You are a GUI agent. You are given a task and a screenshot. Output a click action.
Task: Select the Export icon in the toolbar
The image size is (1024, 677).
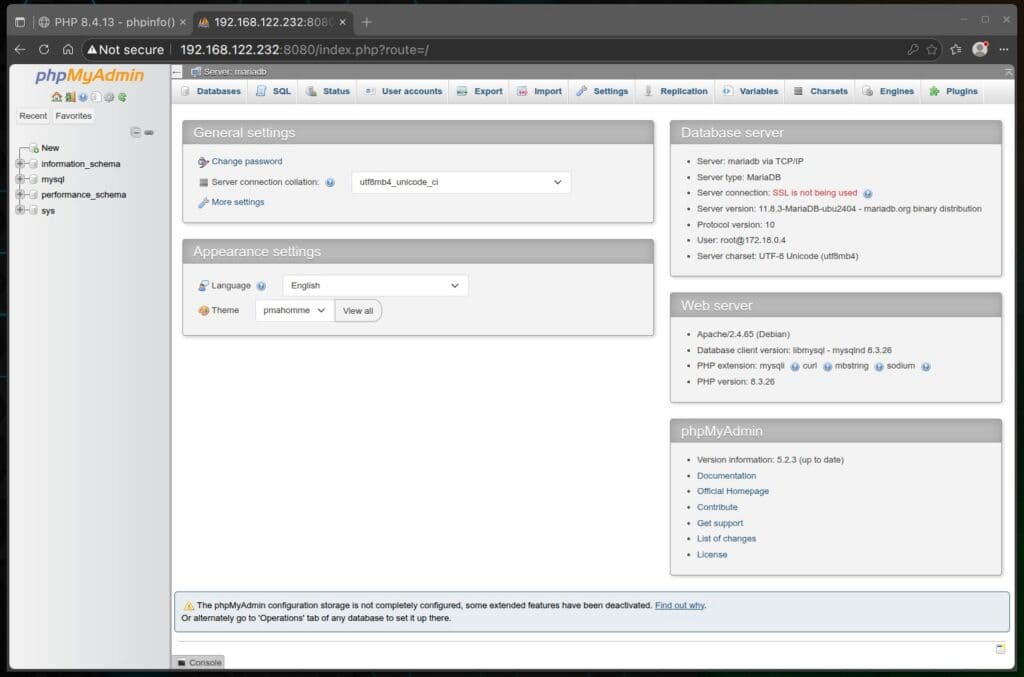coord(479,91)
